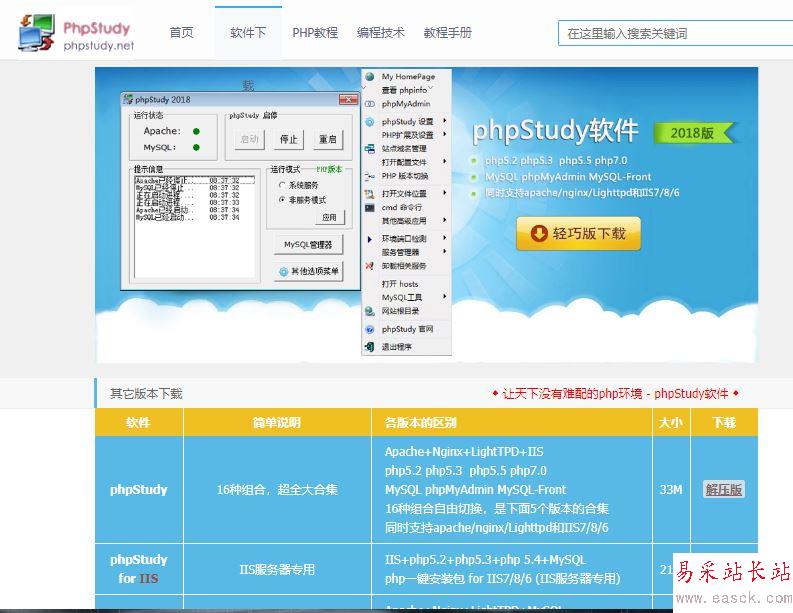Click the 16种组合，超全大合集 cell
The height and width of the screenshot is (613, 793).
point(277,490)
